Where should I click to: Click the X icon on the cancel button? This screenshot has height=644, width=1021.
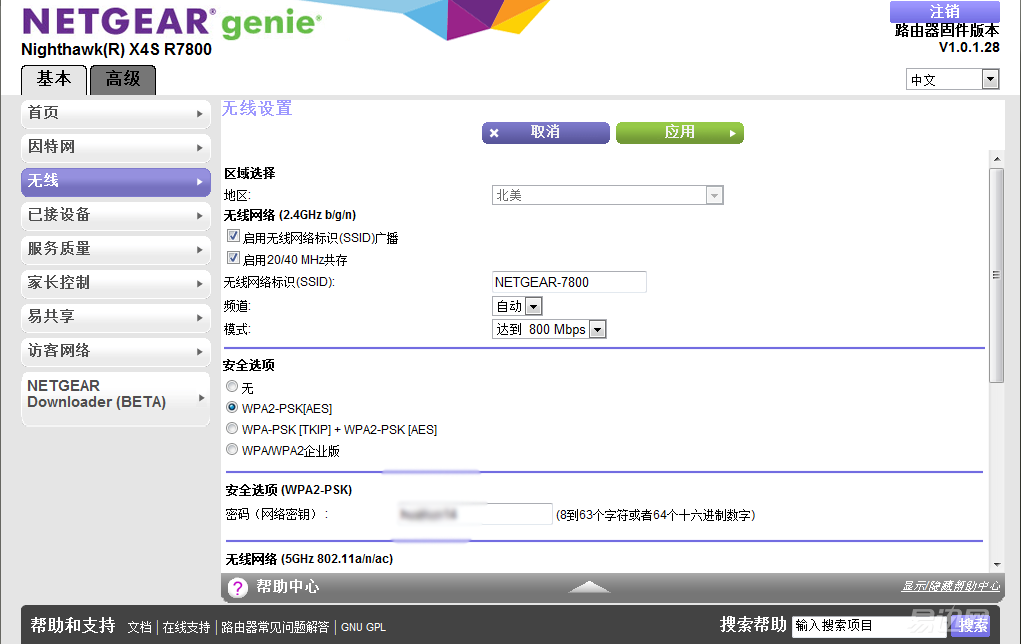[494, 133]
